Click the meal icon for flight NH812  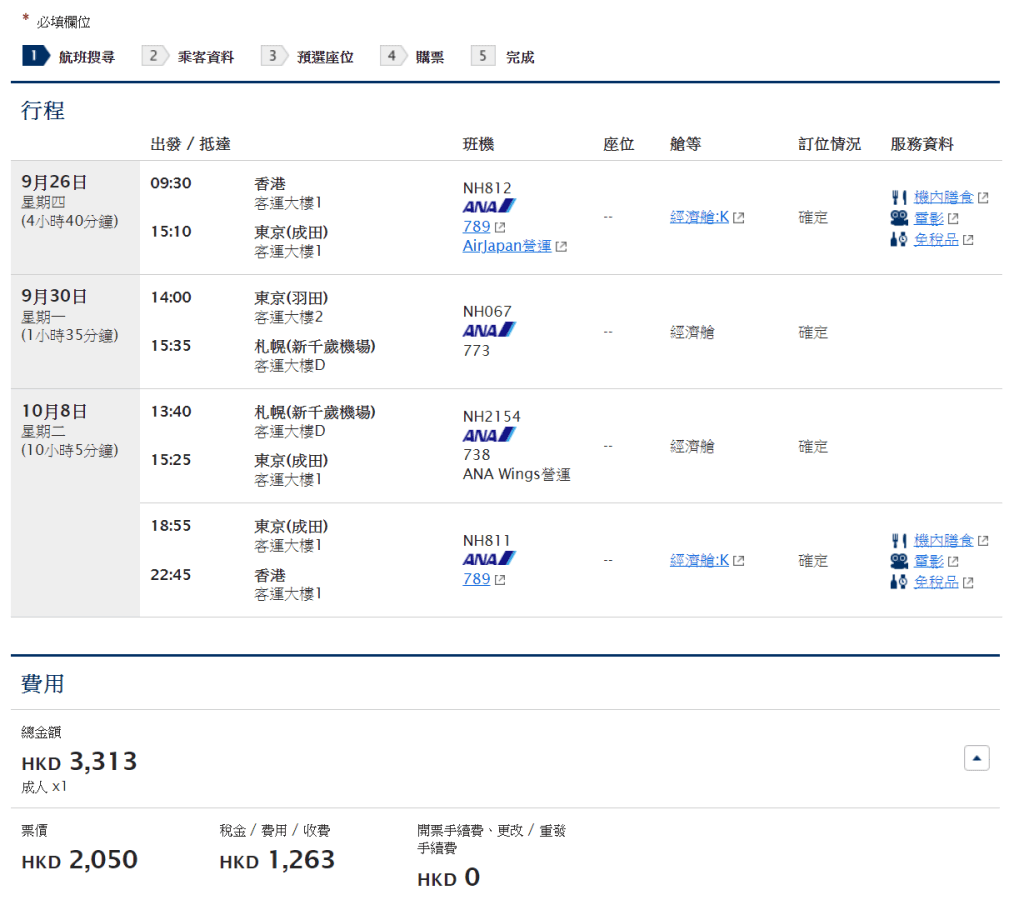point(898,198)
